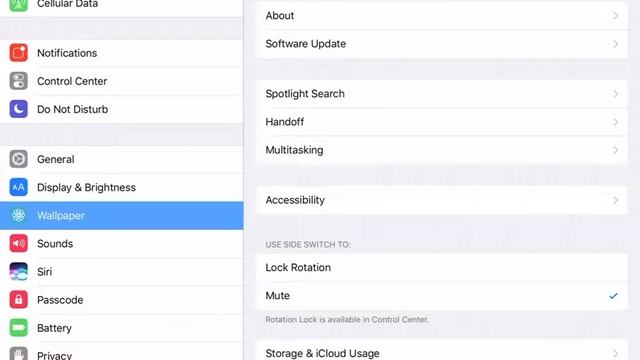The image size is (640, 360).
Task: Open the Wallpaper settings item
Action: point(122,216)
